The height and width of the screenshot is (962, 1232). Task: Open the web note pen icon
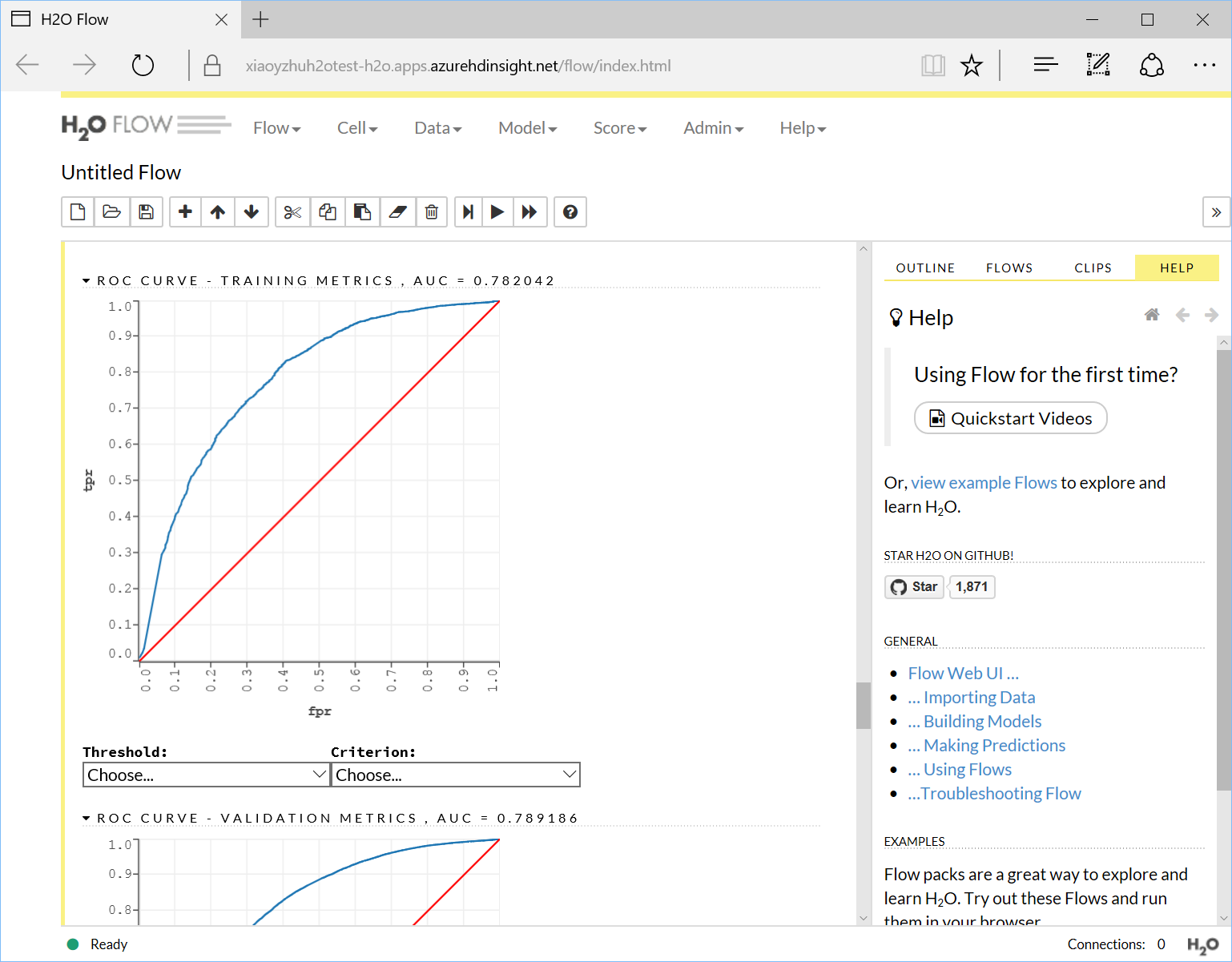[1098, 65]
